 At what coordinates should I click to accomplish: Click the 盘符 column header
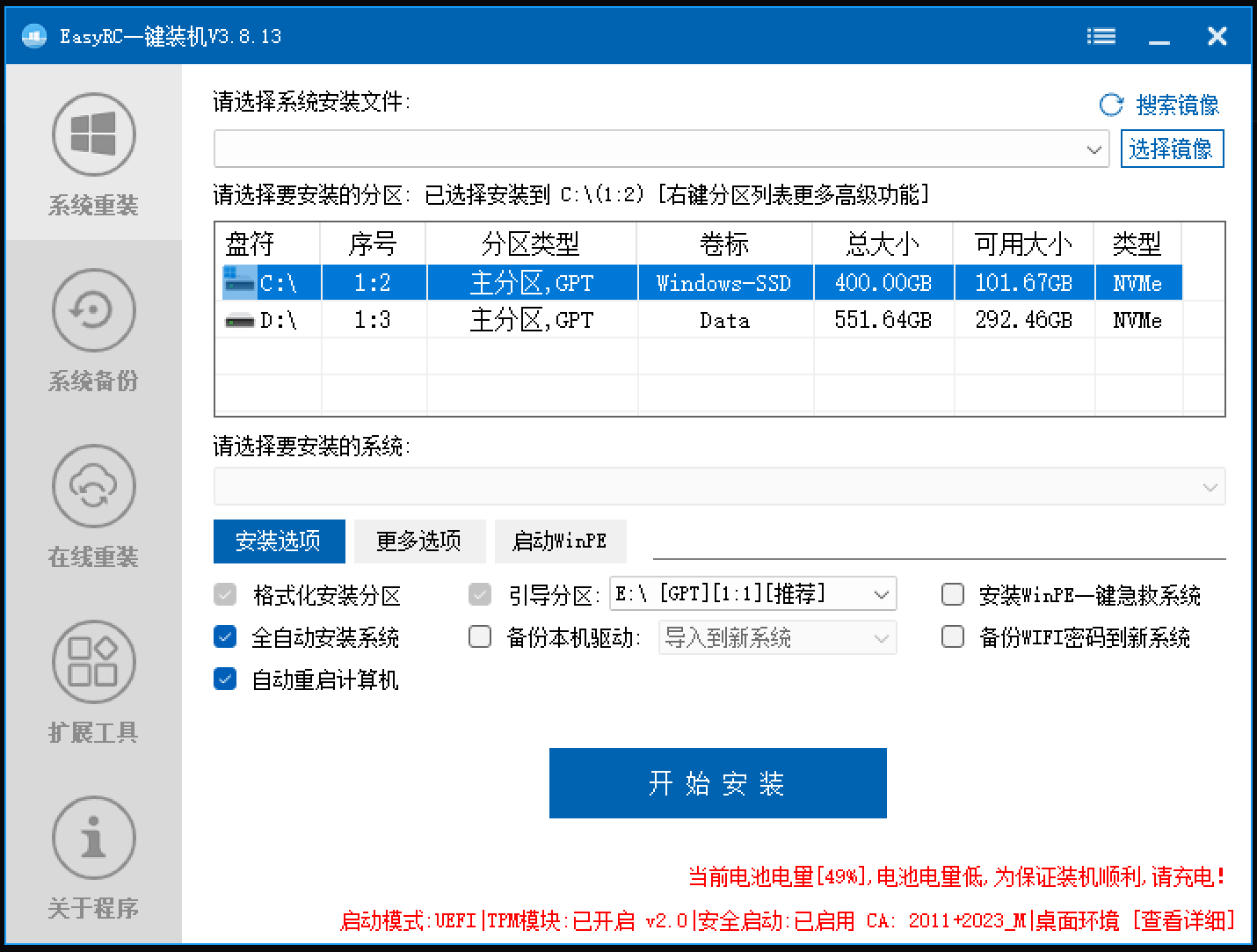[268, 243]
